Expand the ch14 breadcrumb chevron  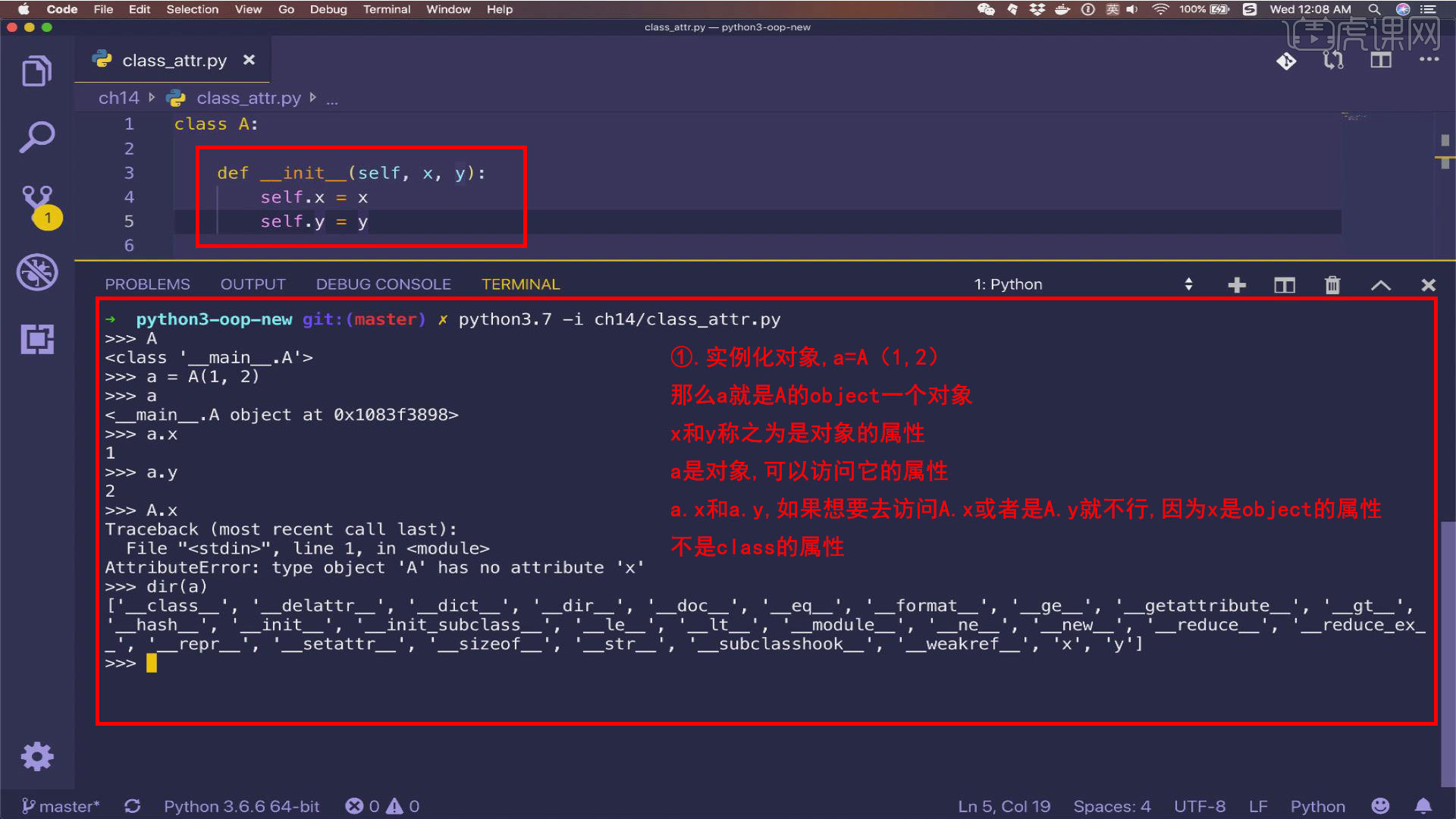pos(152,97)
